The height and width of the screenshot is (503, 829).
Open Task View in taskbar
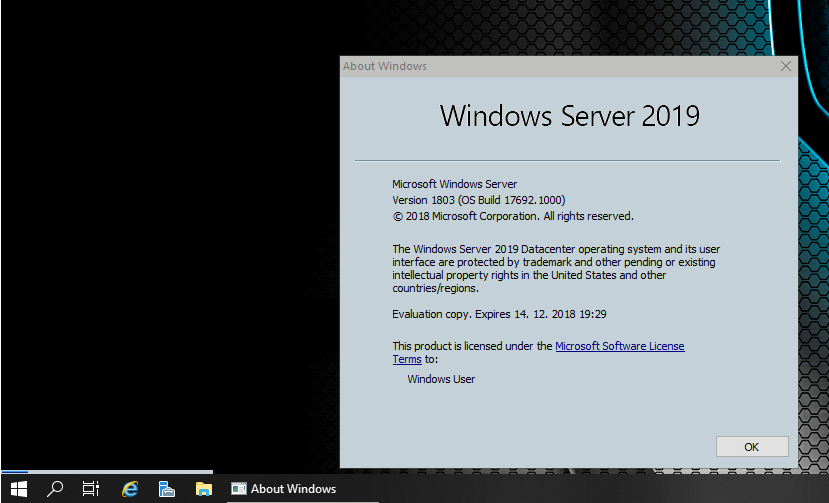tap(91, 489)
